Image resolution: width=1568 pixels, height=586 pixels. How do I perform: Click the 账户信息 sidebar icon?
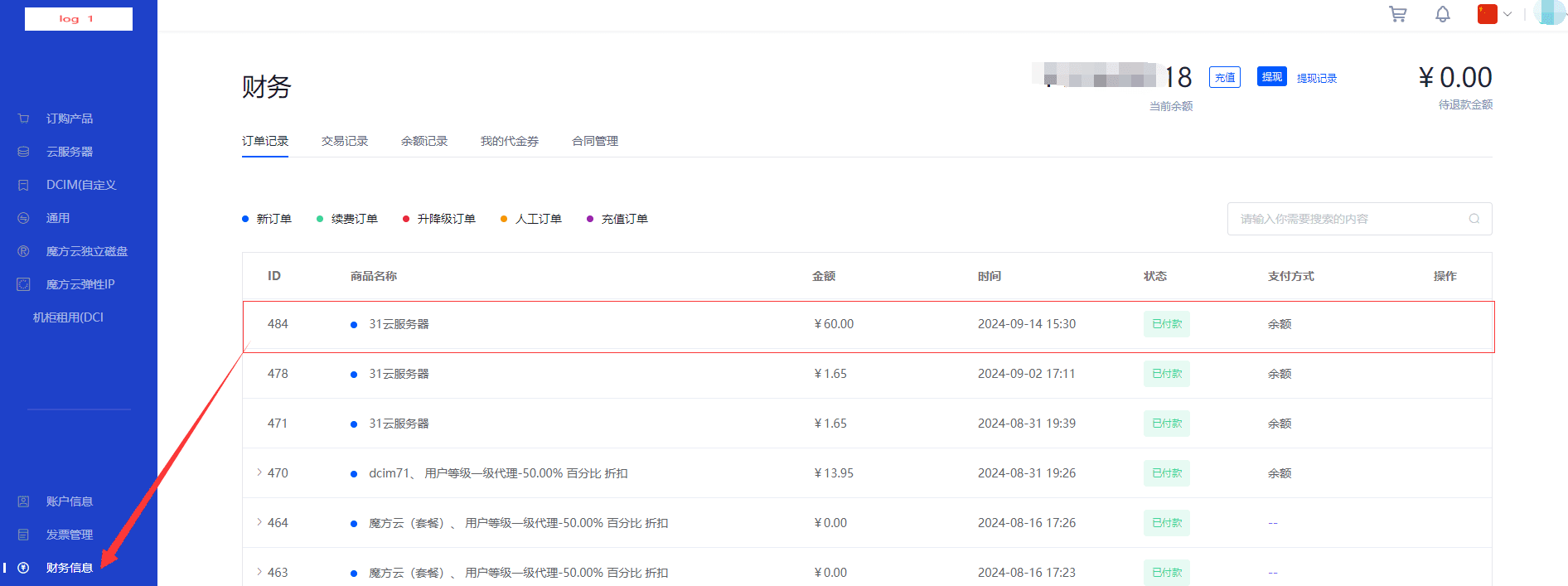coord(23,501)
